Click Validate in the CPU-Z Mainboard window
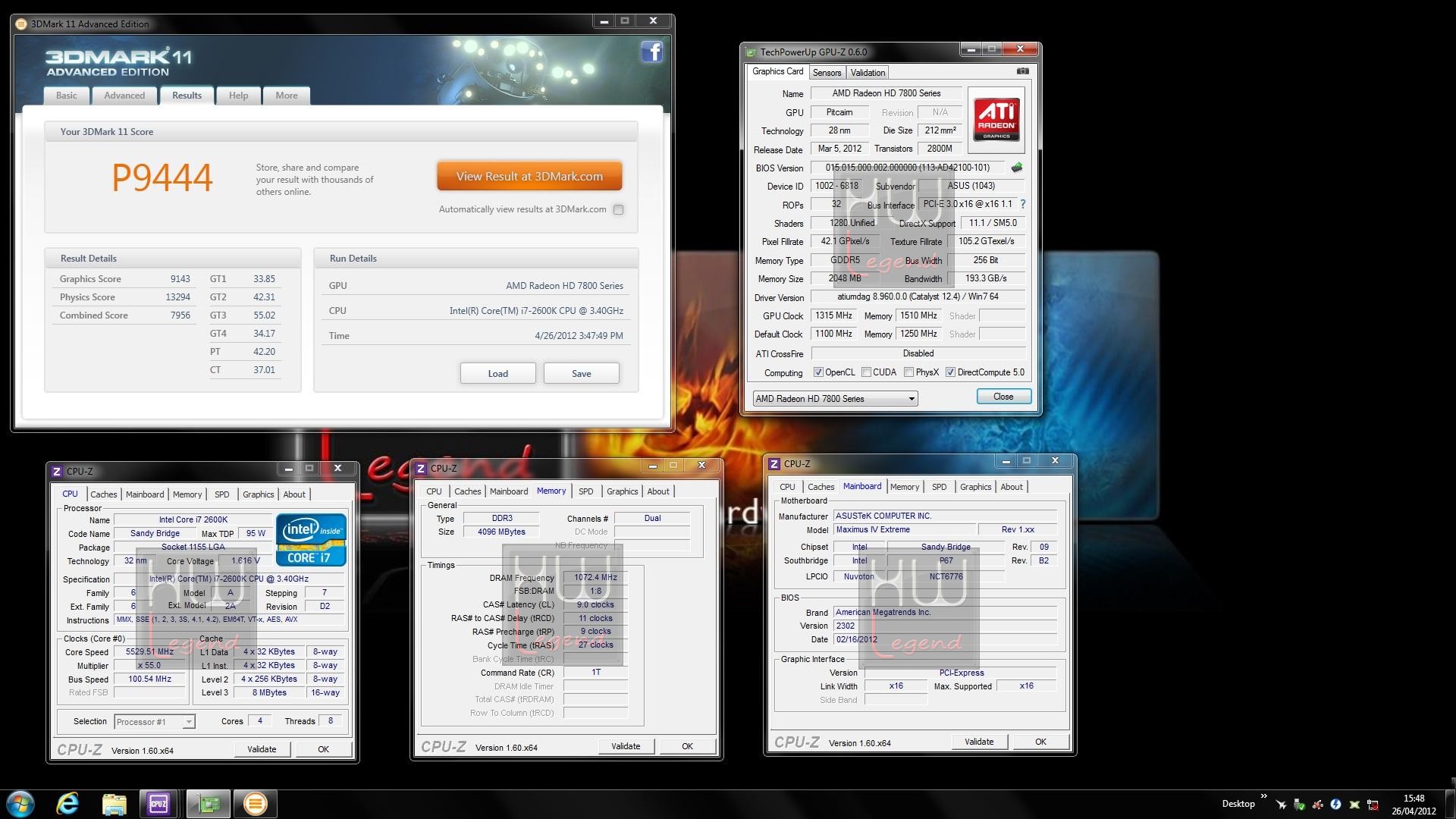Viewport: 1456px width, 819px height. 979,742
